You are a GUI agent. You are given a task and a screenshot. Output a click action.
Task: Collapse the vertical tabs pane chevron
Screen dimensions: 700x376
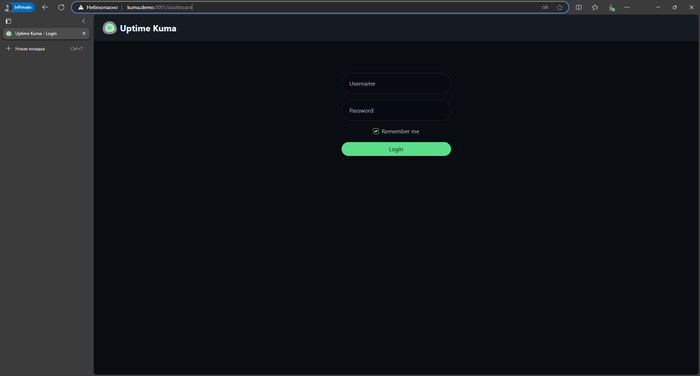83,21
